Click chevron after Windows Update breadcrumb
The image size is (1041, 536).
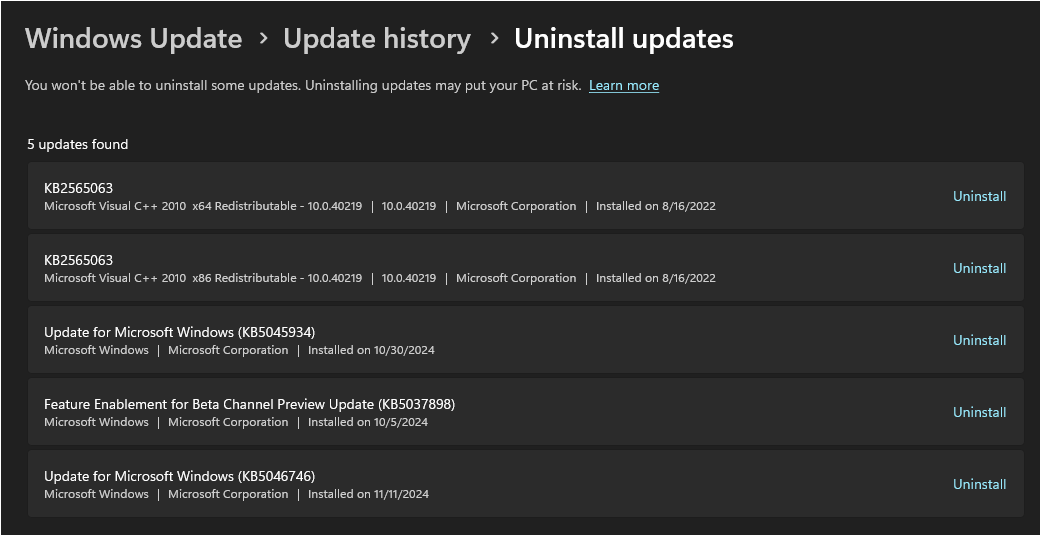pos(263,39)
